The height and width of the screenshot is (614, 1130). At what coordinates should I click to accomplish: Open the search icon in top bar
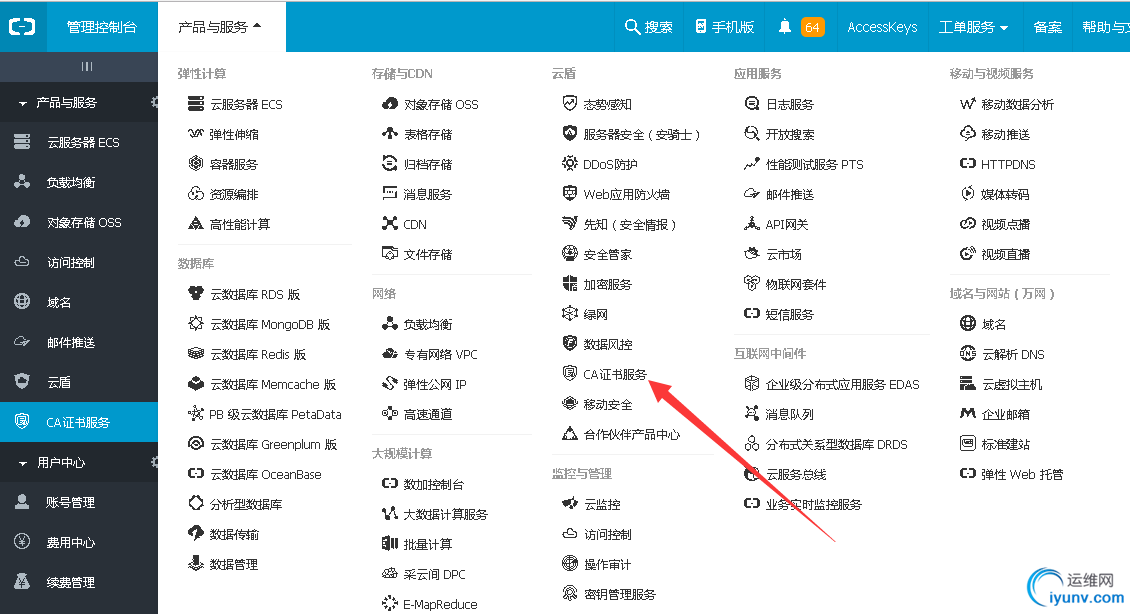(x=632, y=27)
